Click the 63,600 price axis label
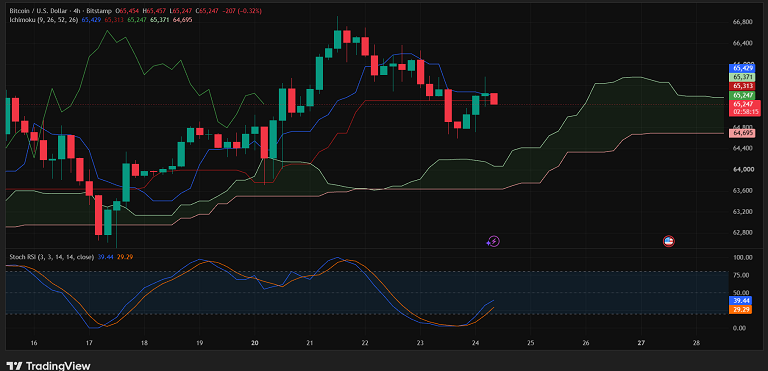The height and width of the screenshot is (371, 768). coord(743,190)
